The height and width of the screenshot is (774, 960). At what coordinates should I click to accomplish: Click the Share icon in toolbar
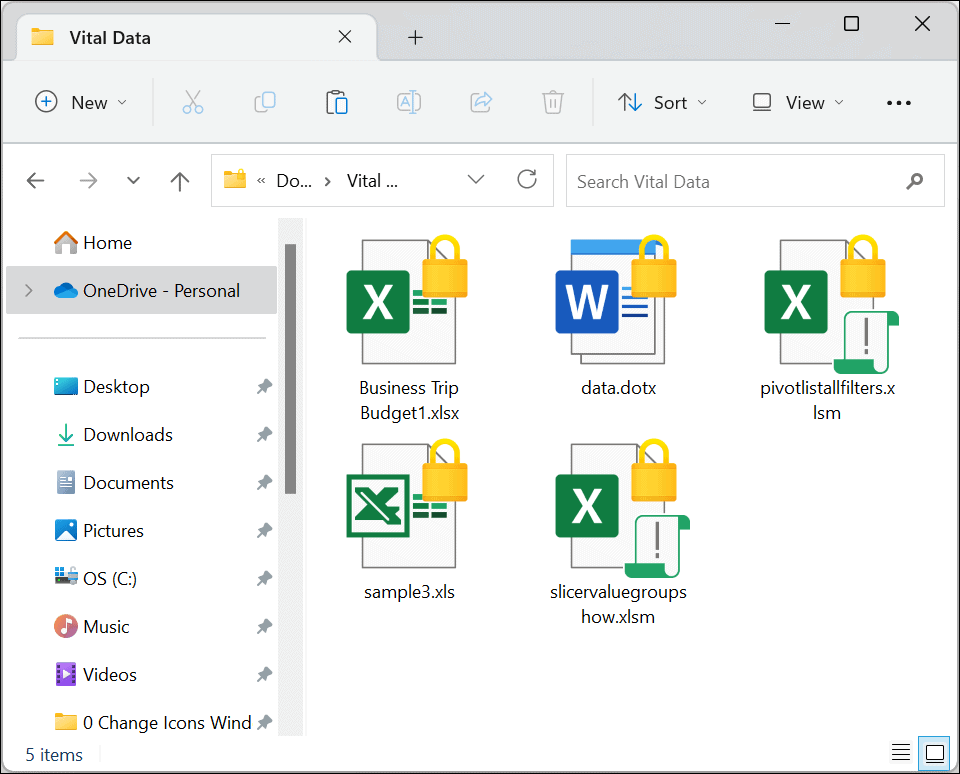pyautogui.click(x=481, y=102)
